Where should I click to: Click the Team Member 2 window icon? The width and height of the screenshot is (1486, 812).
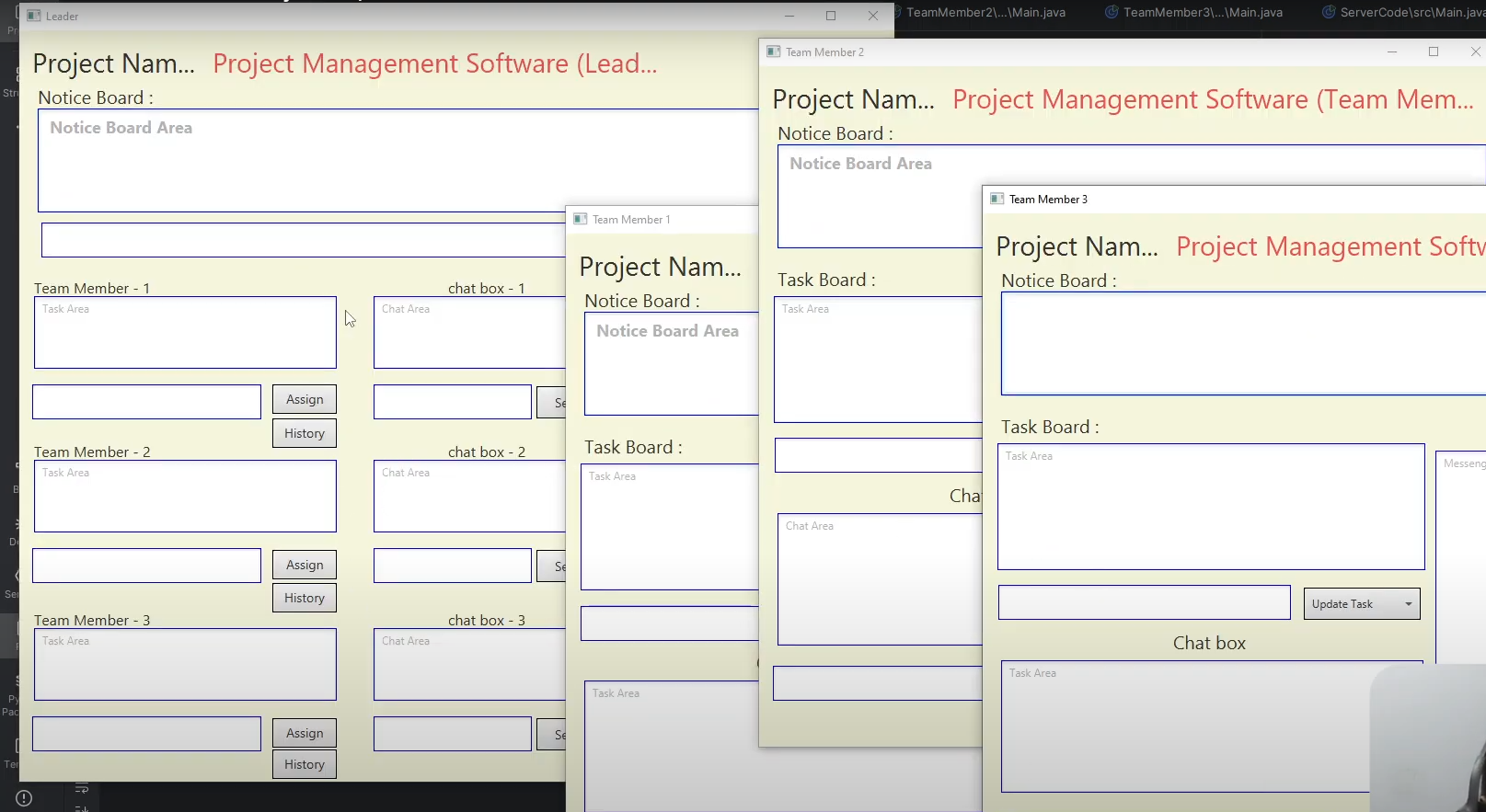(x=774, y=51)
